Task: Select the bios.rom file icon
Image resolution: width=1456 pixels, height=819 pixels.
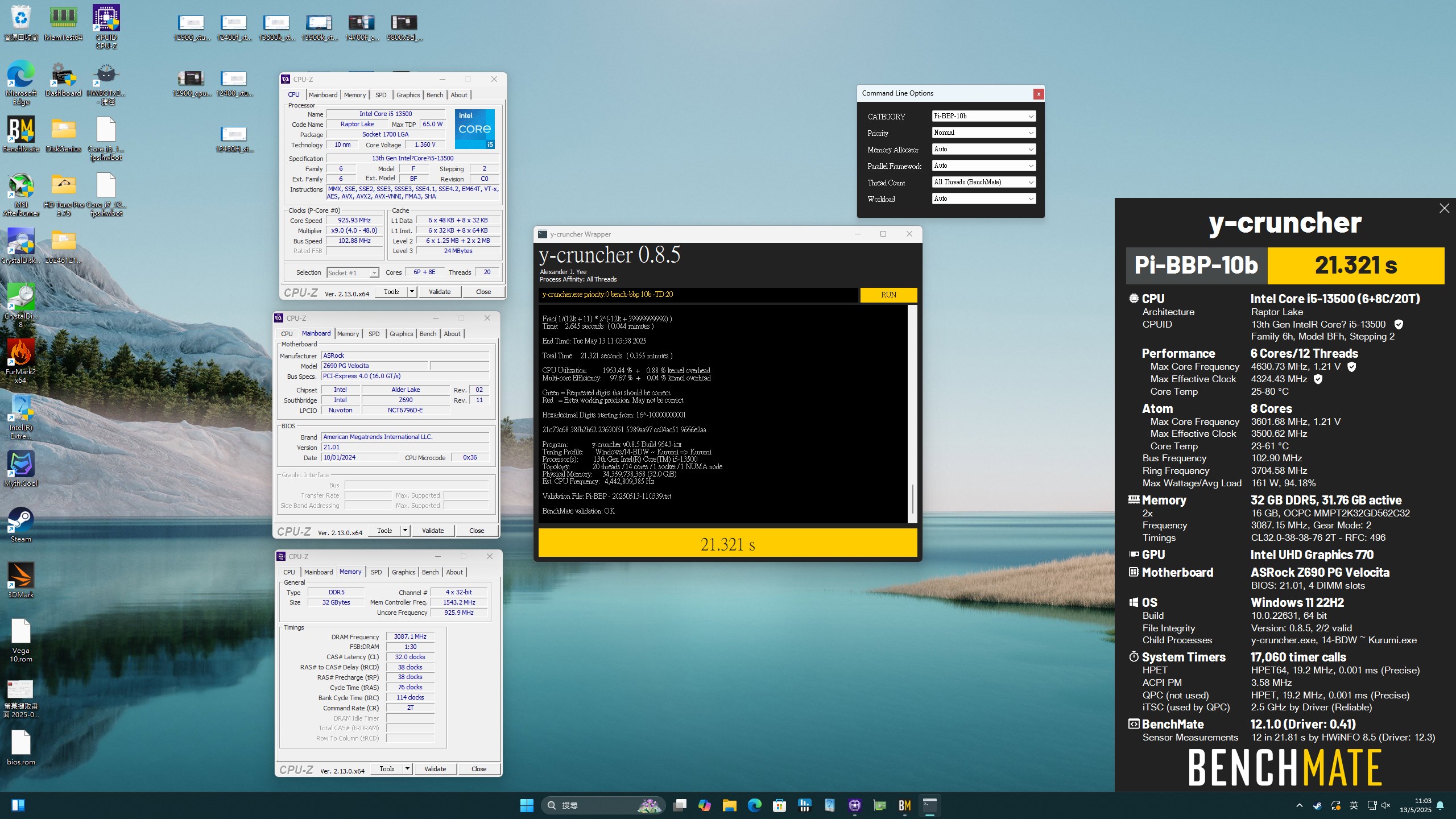Action: click(x=21, y=747)
